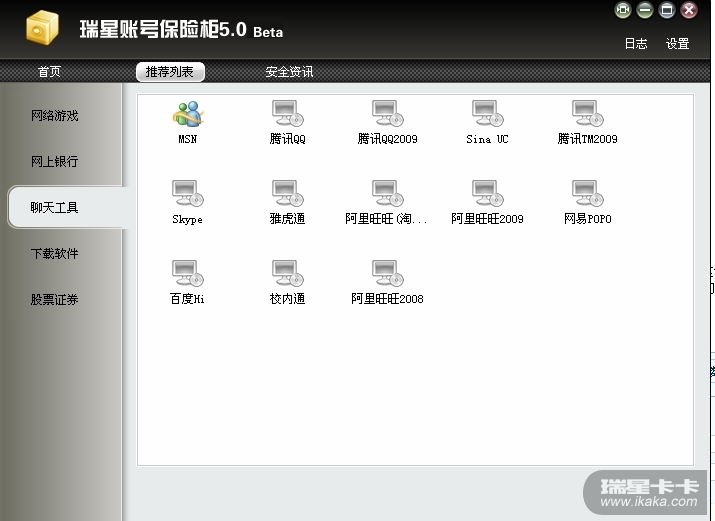
Task: Maximize the account safe window
Action: tap(667, 10)
